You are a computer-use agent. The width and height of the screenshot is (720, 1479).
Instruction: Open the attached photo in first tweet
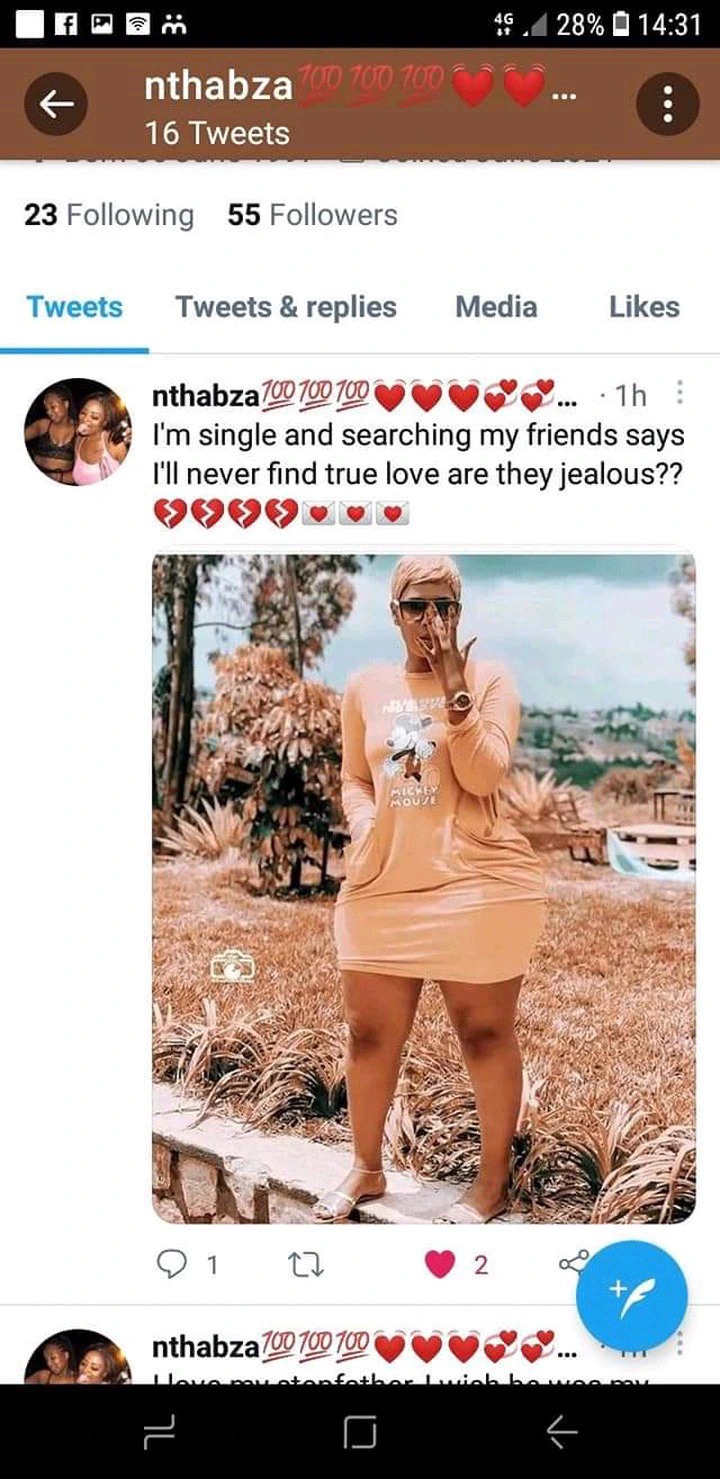tap(424, 889)
